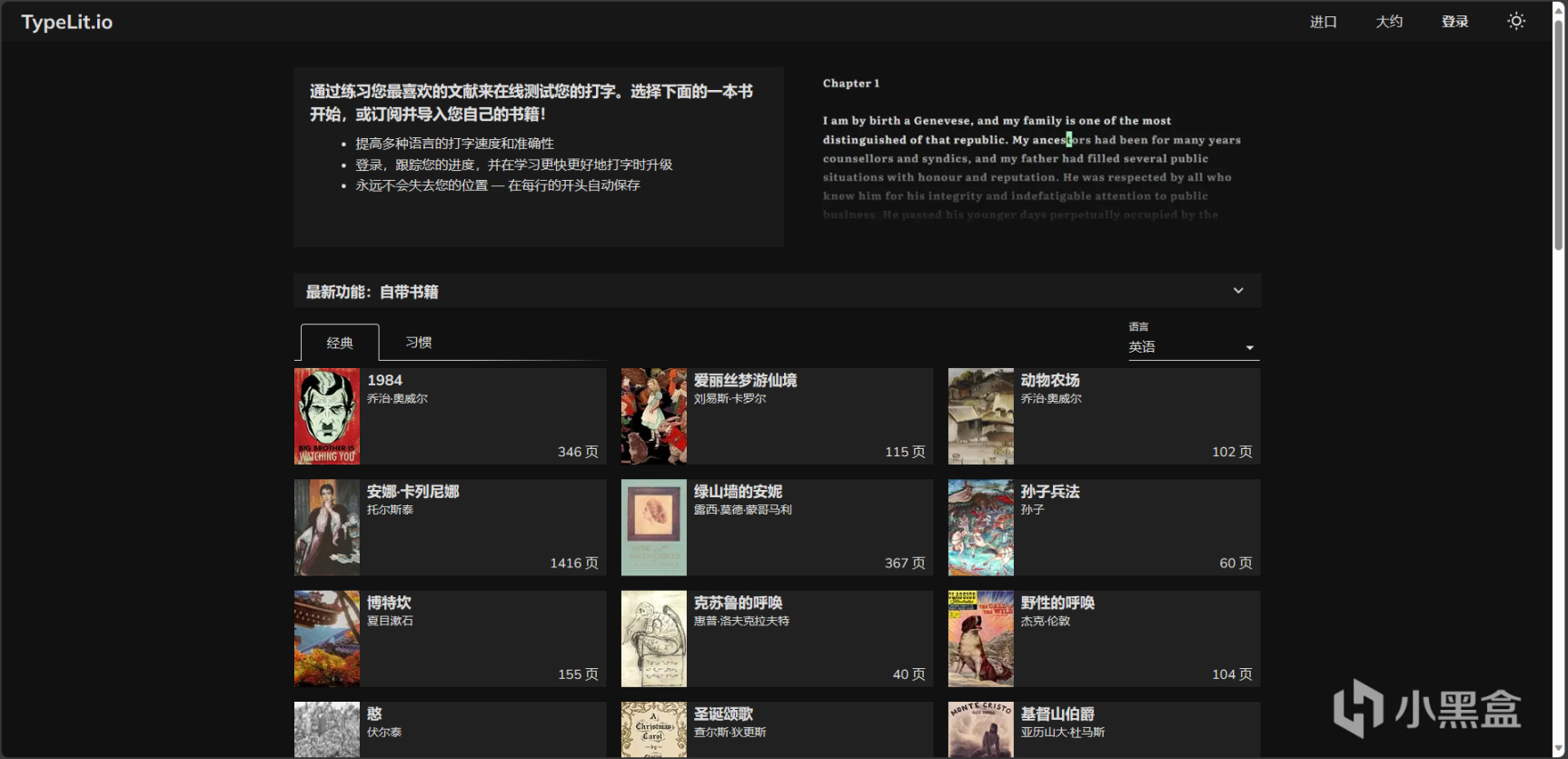
Task: Click author name 杰克·伦敦
Action: click(1046, 621)
